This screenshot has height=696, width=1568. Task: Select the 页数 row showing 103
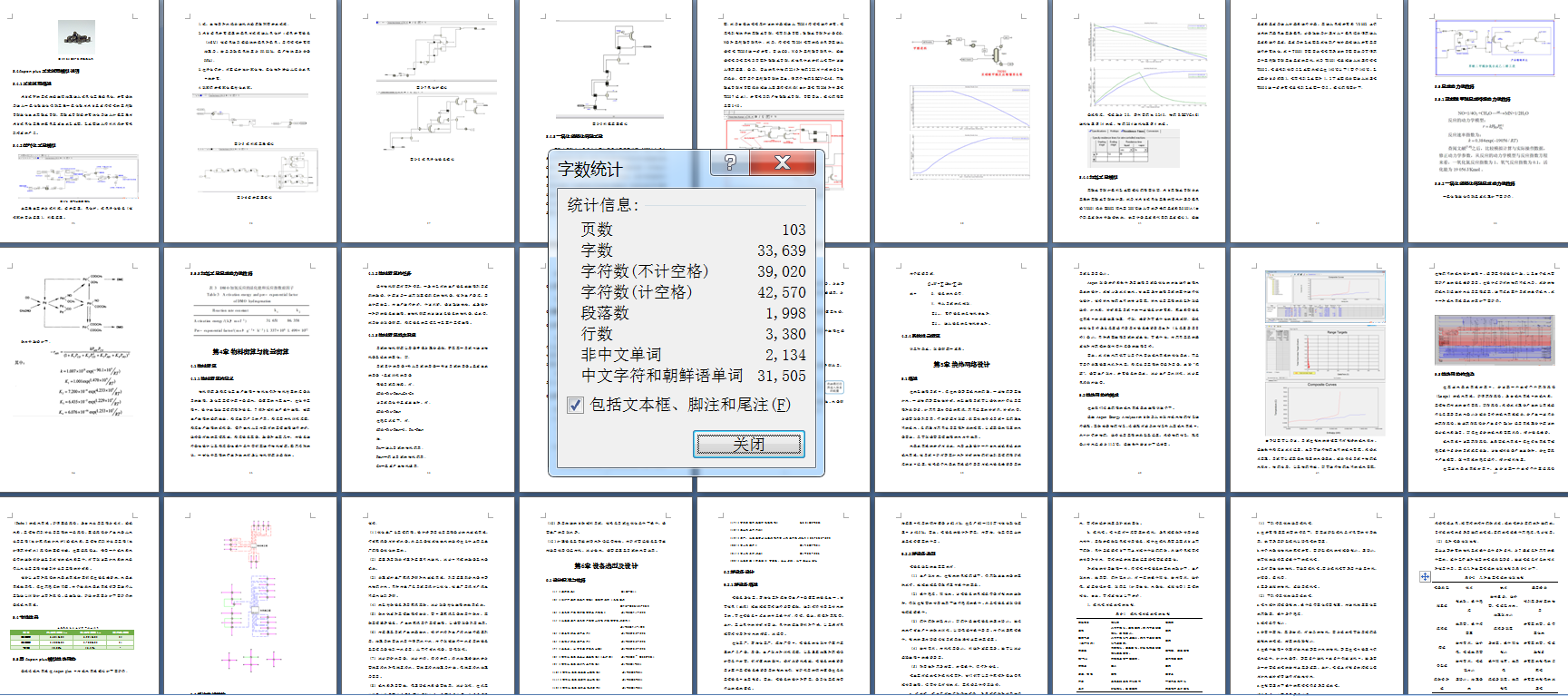(693, 230)
